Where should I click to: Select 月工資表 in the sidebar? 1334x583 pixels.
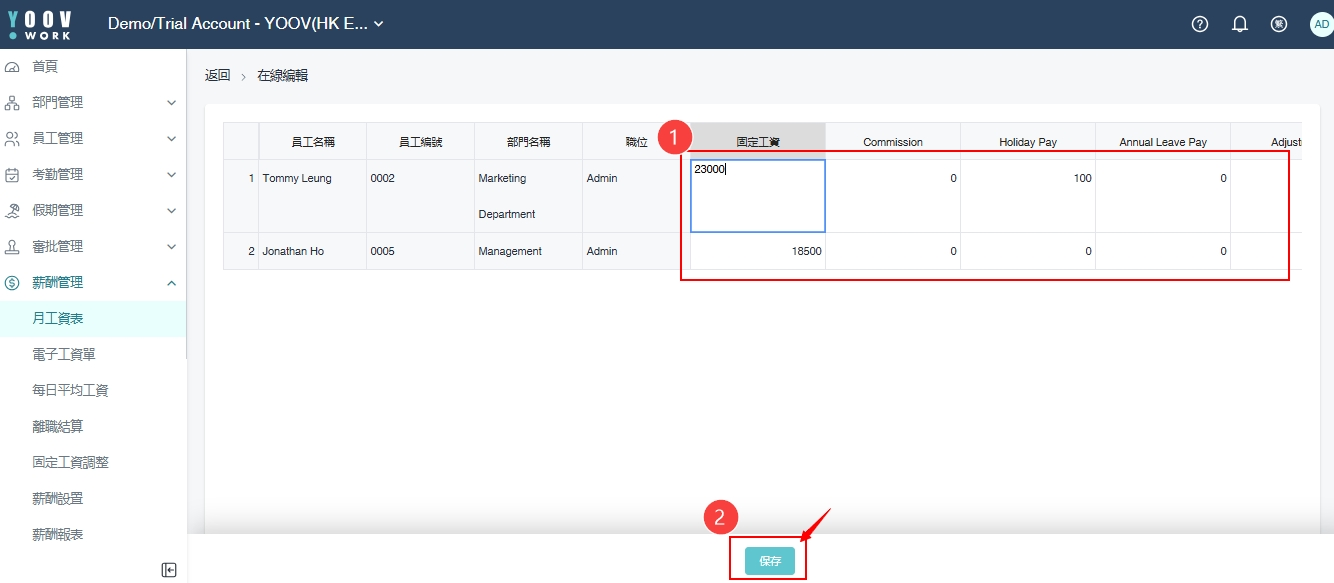click(58, 319)
